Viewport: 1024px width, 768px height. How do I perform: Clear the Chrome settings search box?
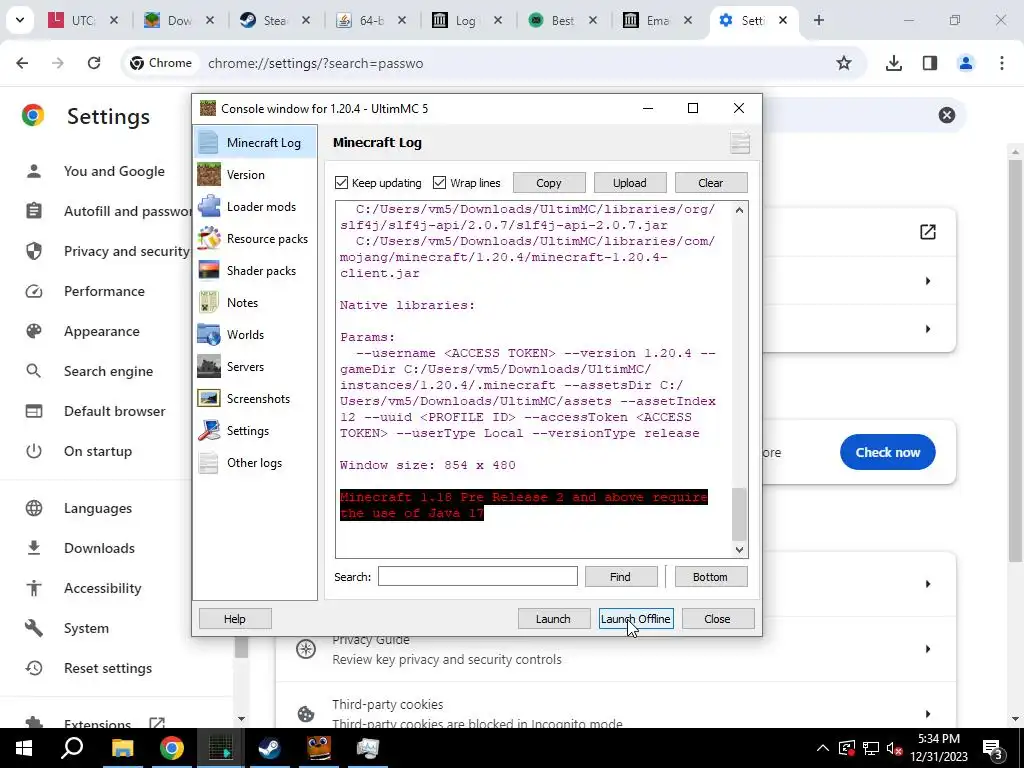tap(947, 115)
